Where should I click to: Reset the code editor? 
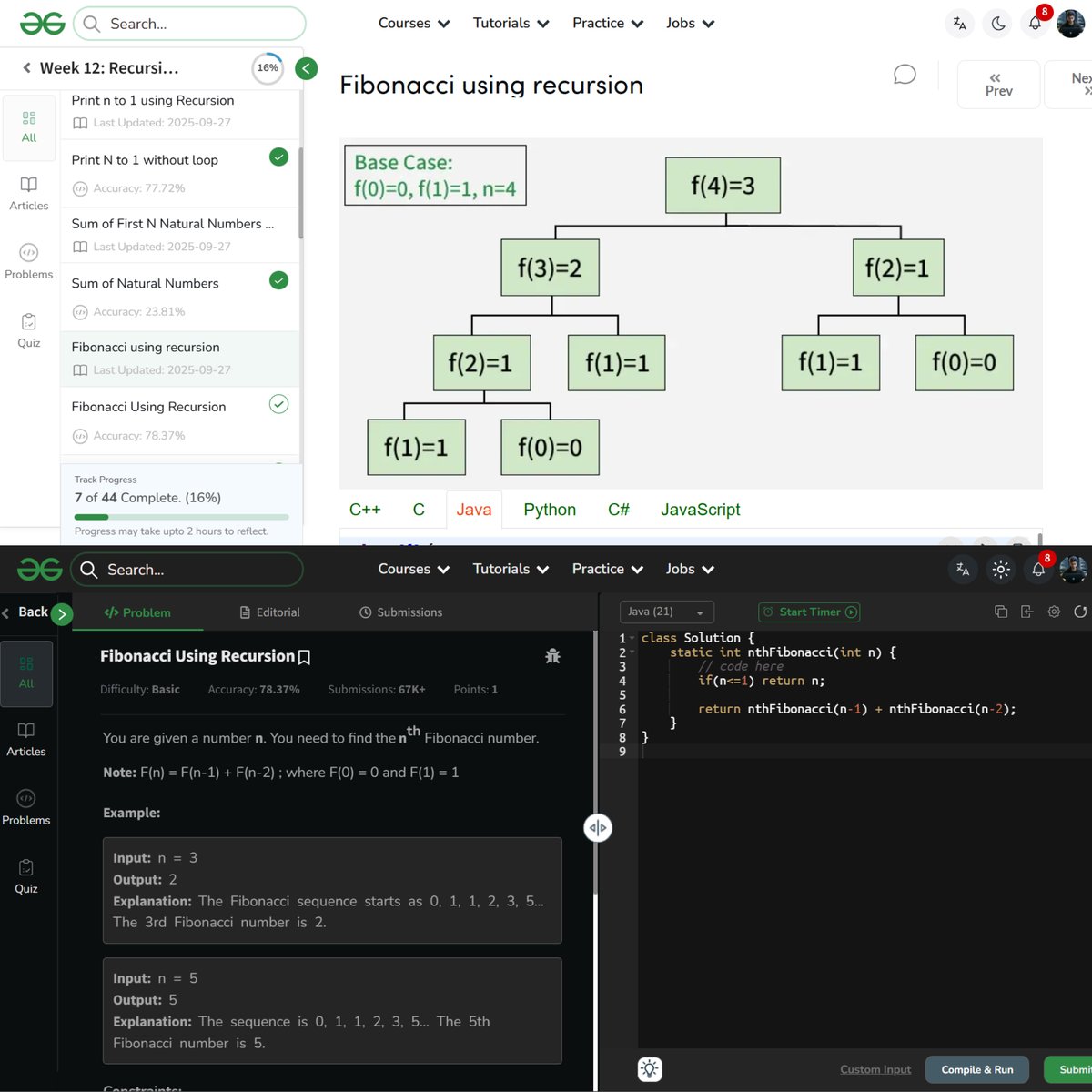tap(1082, 612)
